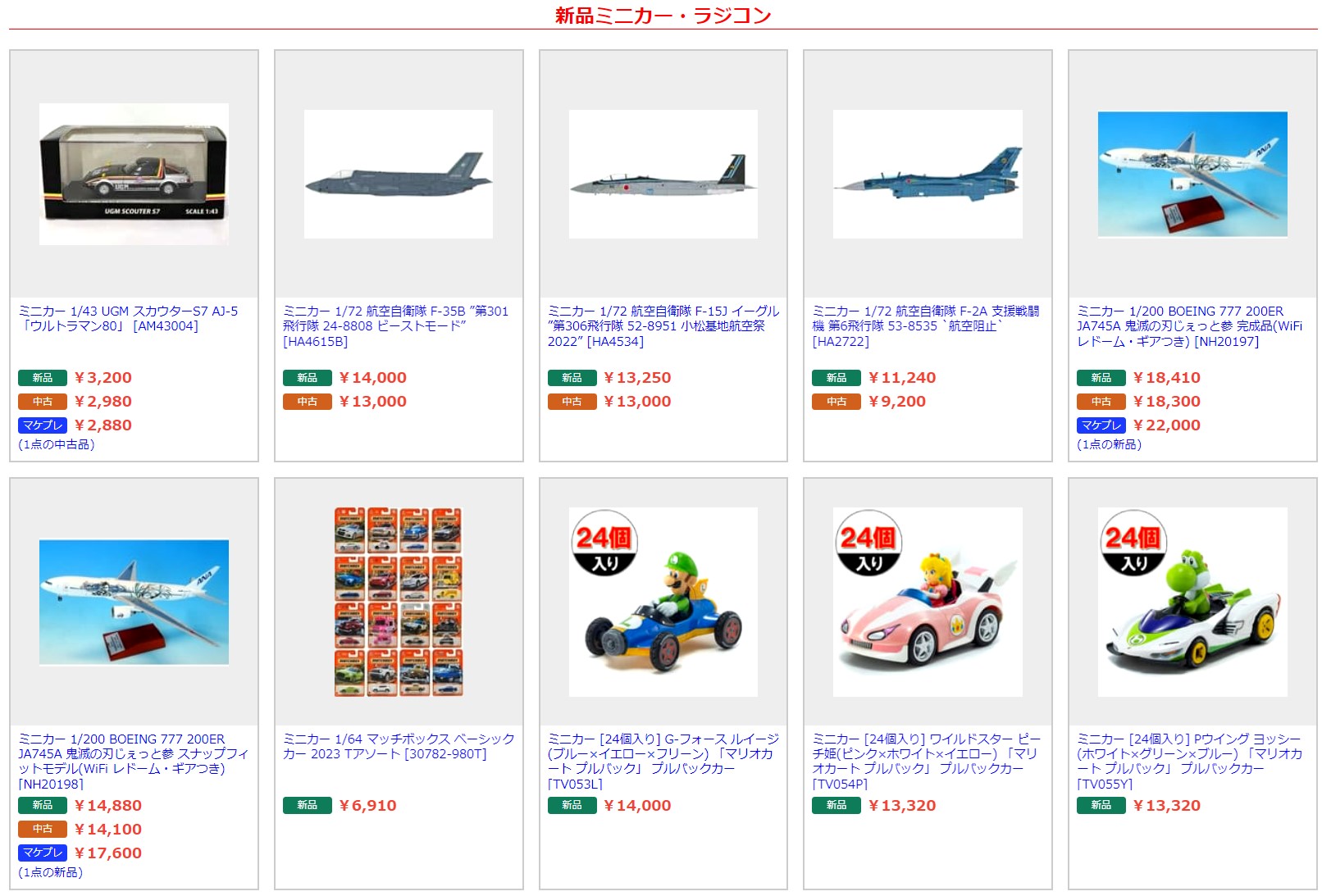This screenshot has height=896, width=1322.
Task: Open the Yoshi P-Wing kart product image
Action: click(1192, 602)
